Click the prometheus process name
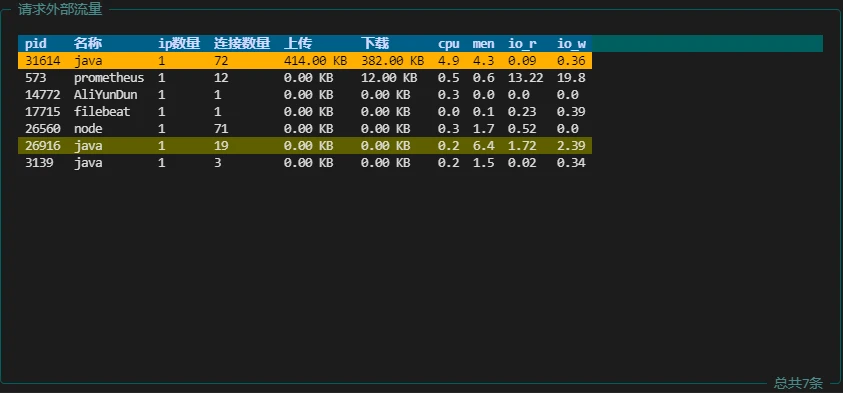The width and height of the screenshot is (843, 393). [x=109, y=78]
